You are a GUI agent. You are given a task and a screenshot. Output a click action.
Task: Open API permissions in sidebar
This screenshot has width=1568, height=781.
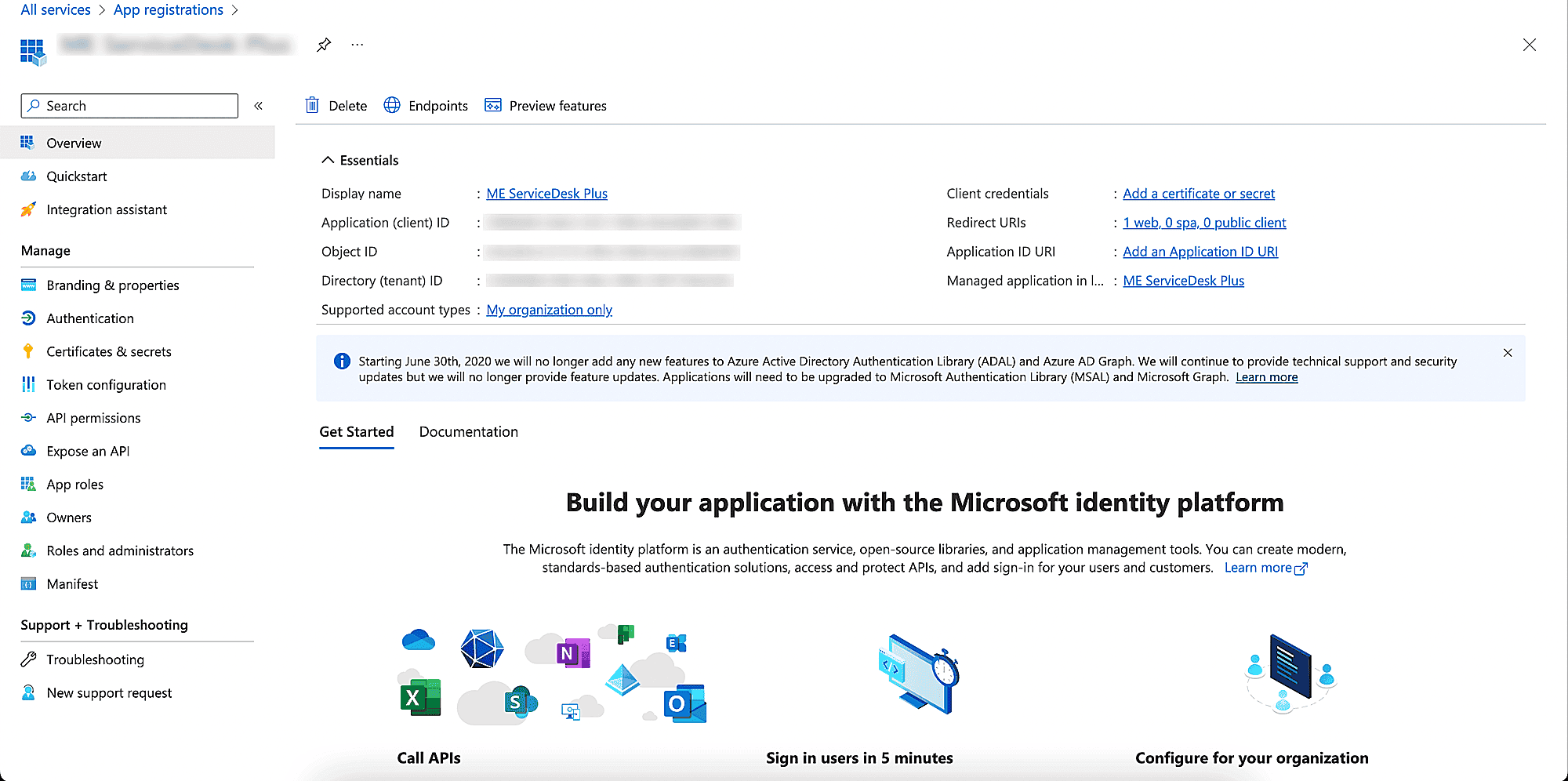[93, 418]
